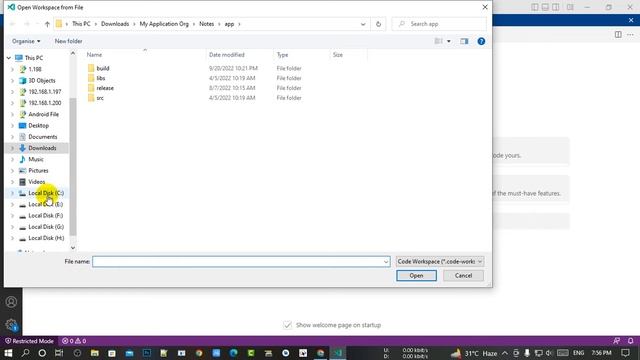
Task: Sort by the Name column header
Action: (x=94, y=55)
